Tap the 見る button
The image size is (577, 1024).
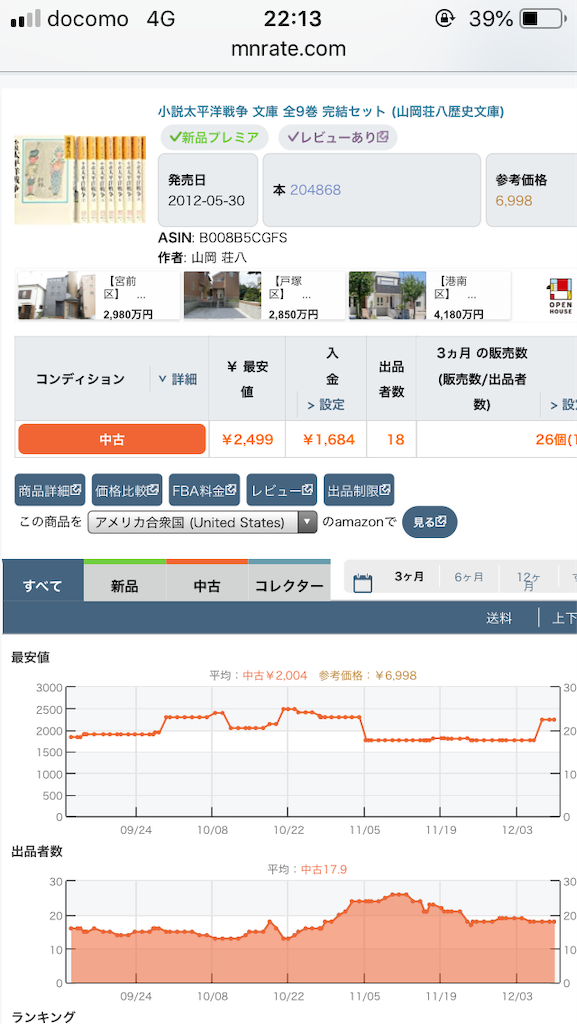(429, 522)
